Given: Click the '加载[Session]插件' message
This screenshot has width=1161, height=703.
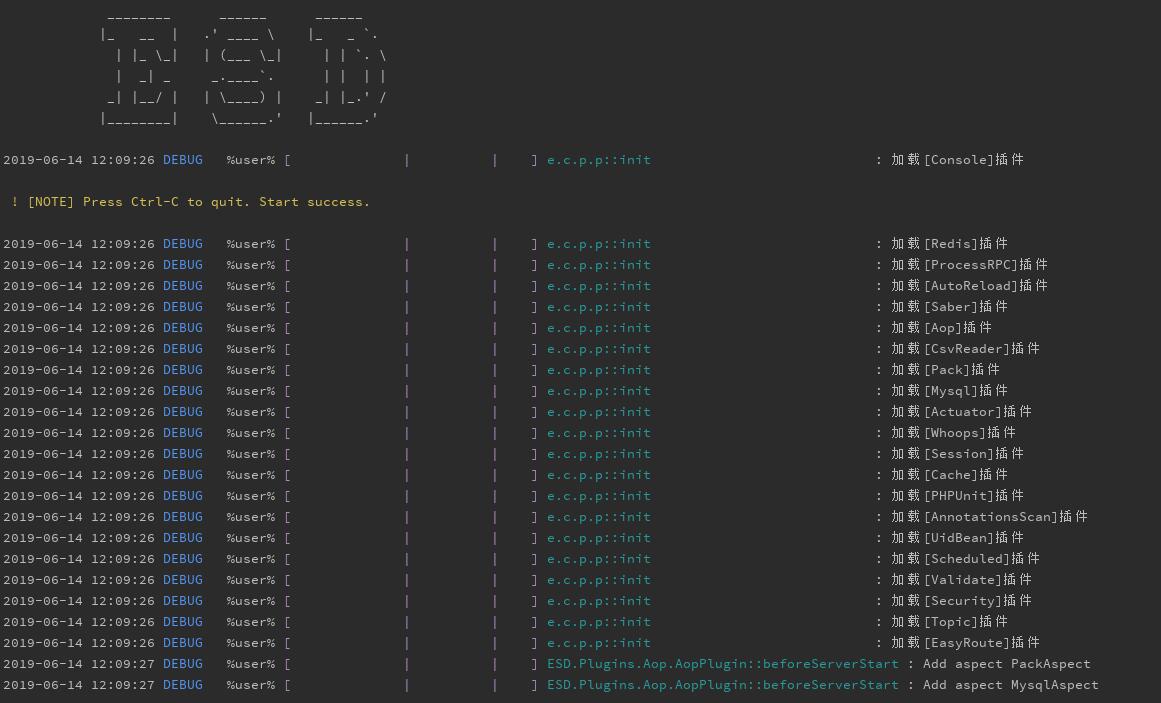Looking at the screenshot, I should (957, 453).
